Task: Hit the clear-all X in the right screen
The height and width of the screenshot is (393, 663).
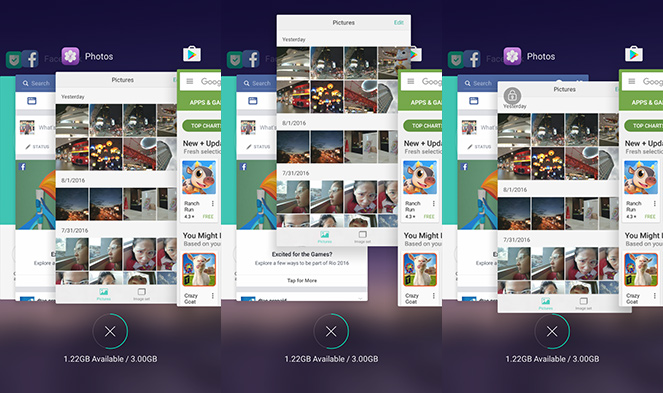Action: pos(552,331)
